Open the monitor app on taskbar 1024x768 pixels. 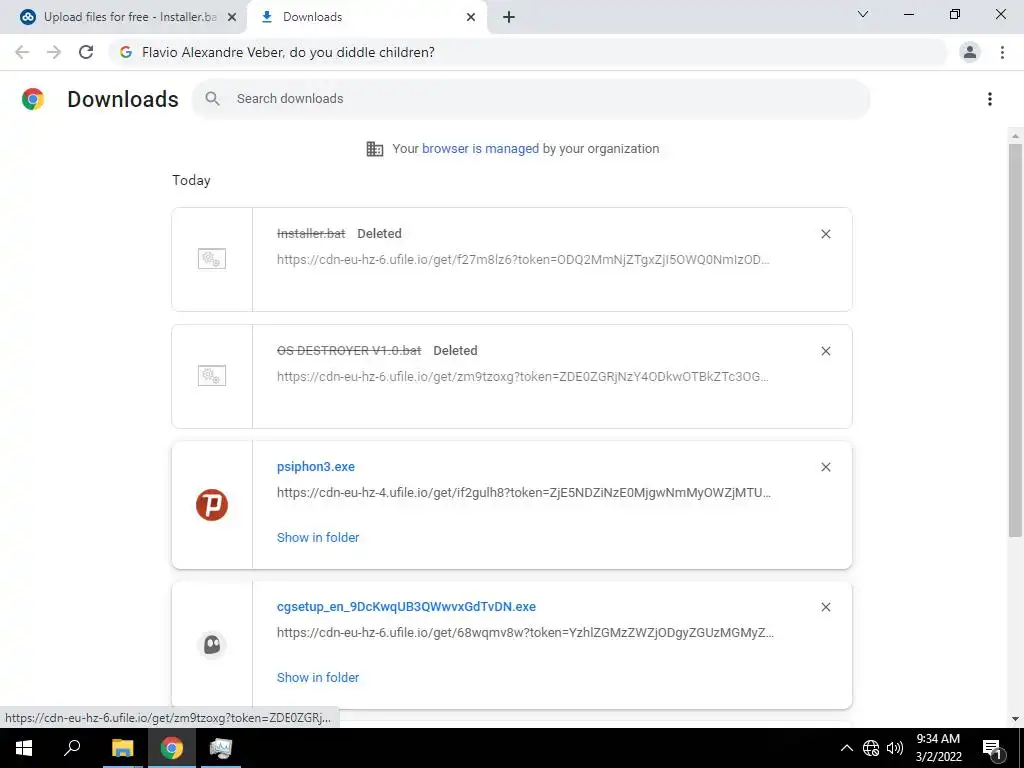221,748
